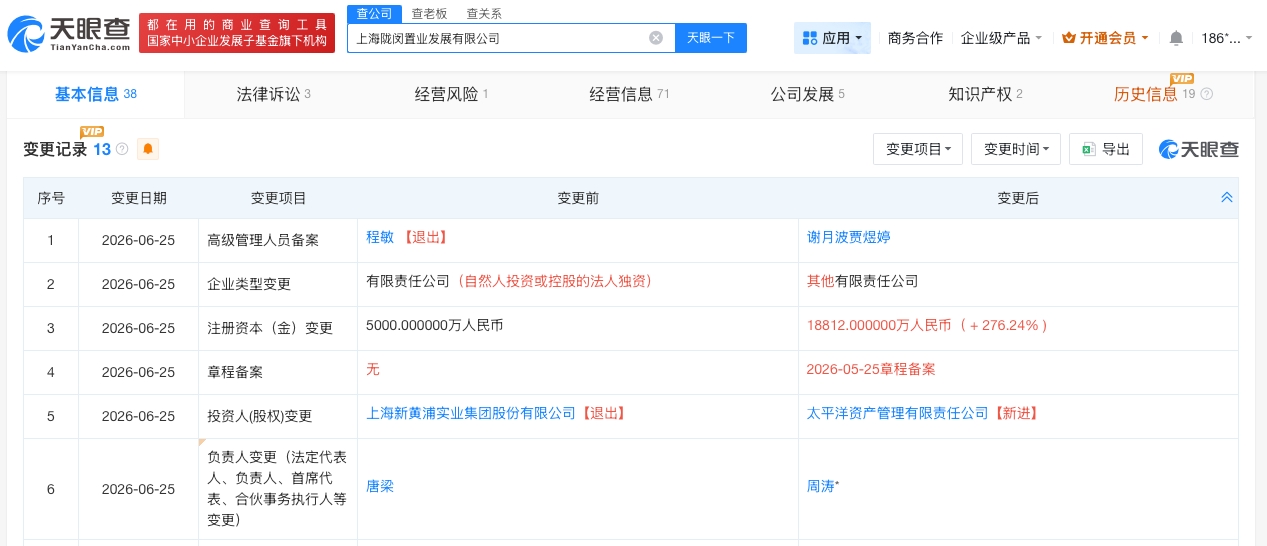Expand the 应用 apps dropdown

pos(832,38)
